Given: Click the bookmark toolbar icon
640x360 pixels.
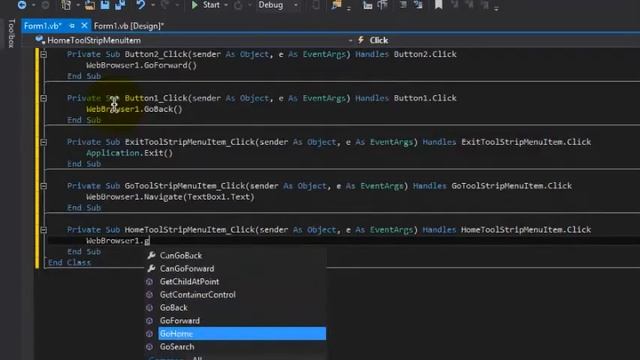Looking at the screenshot, I should click(438, 5).
